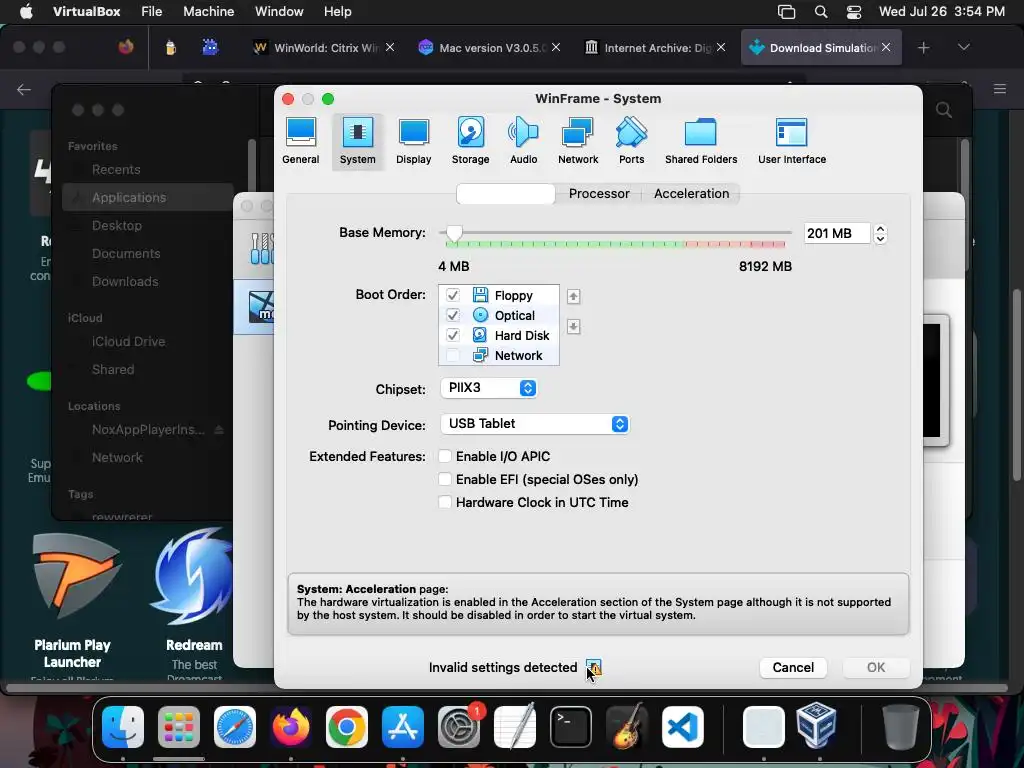Move boot device down with arrow button
Image resolution: width=1024 pixels, height=768 pixels.
[x=573, y=326]
